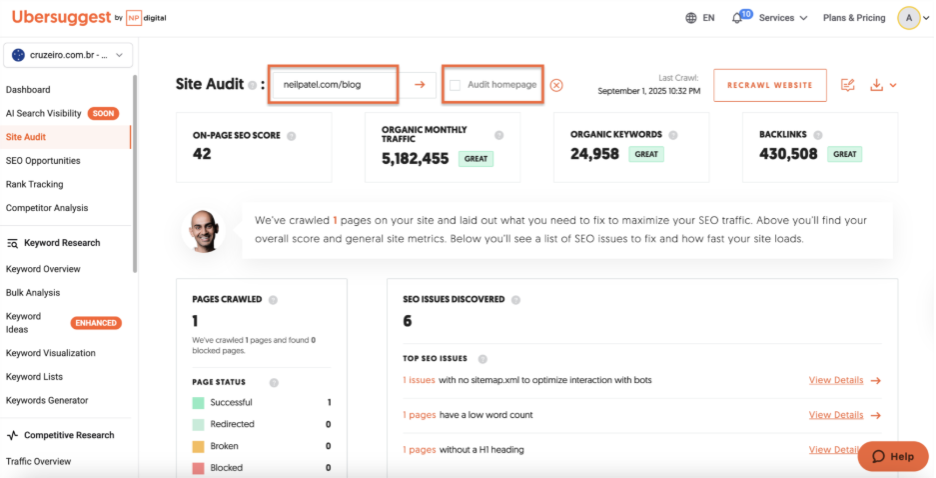Viewport: 936px width, 478px height.
Task: Click '1 pages' without H1 heading link
Action: [419, 450]
